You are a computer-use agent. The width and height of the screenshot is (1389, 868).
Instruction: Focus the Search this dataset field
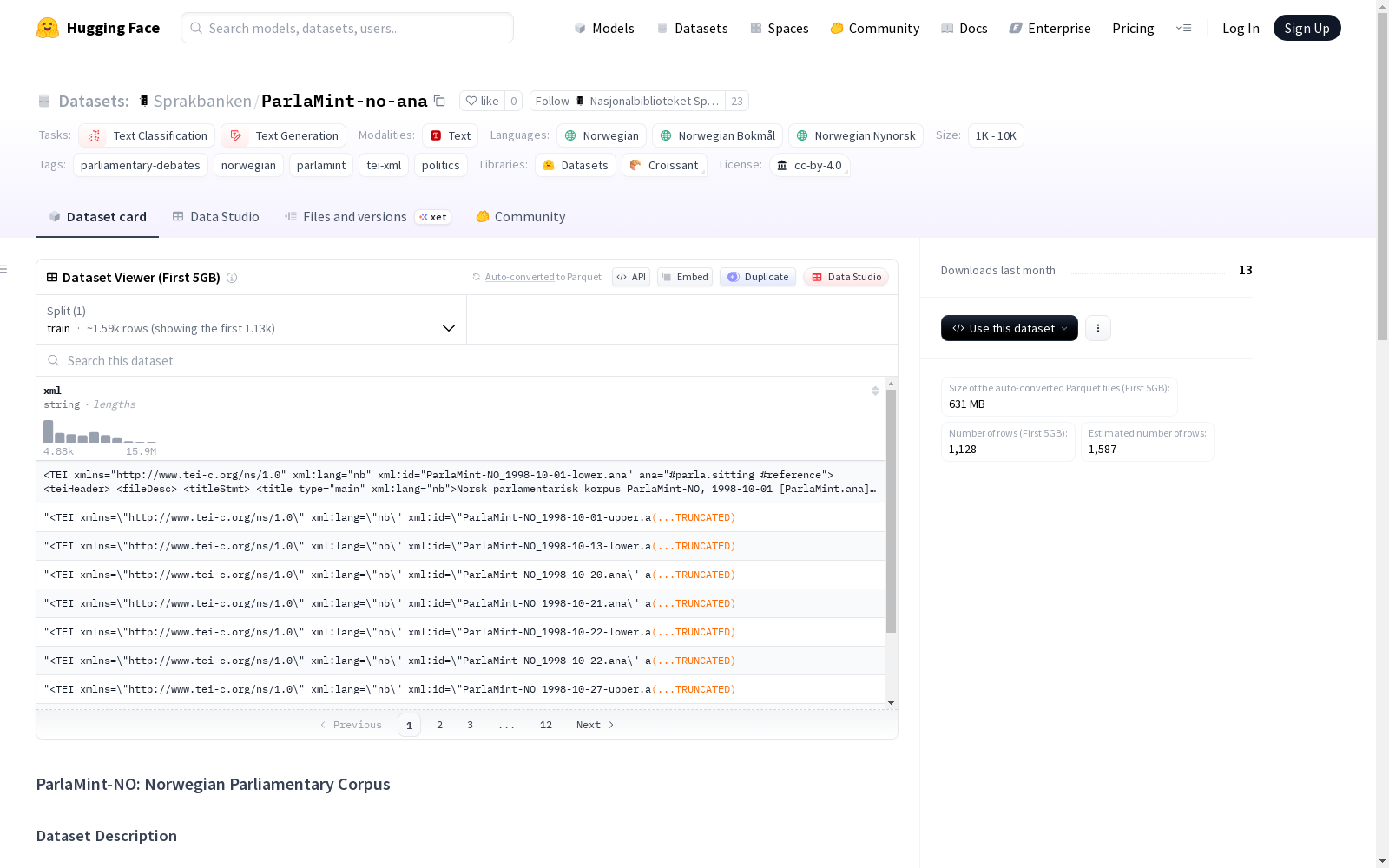click(467, 360)
